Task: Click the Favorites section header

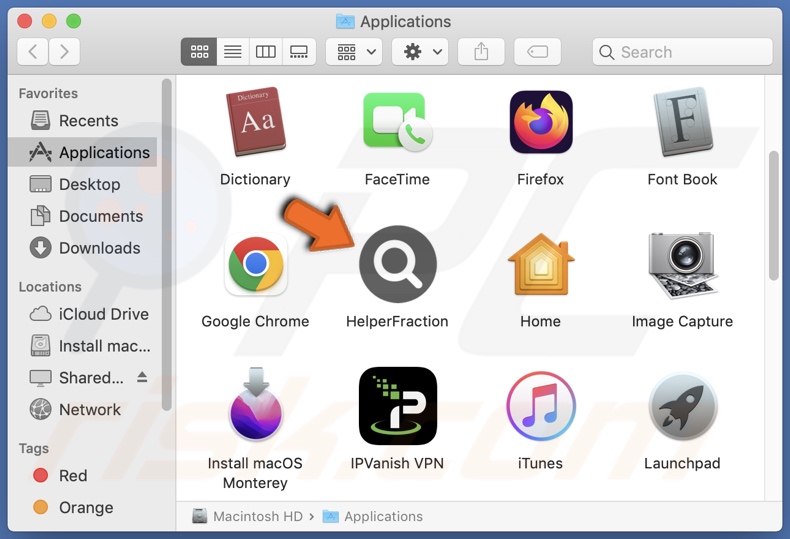Action: [x=48, y=93]
